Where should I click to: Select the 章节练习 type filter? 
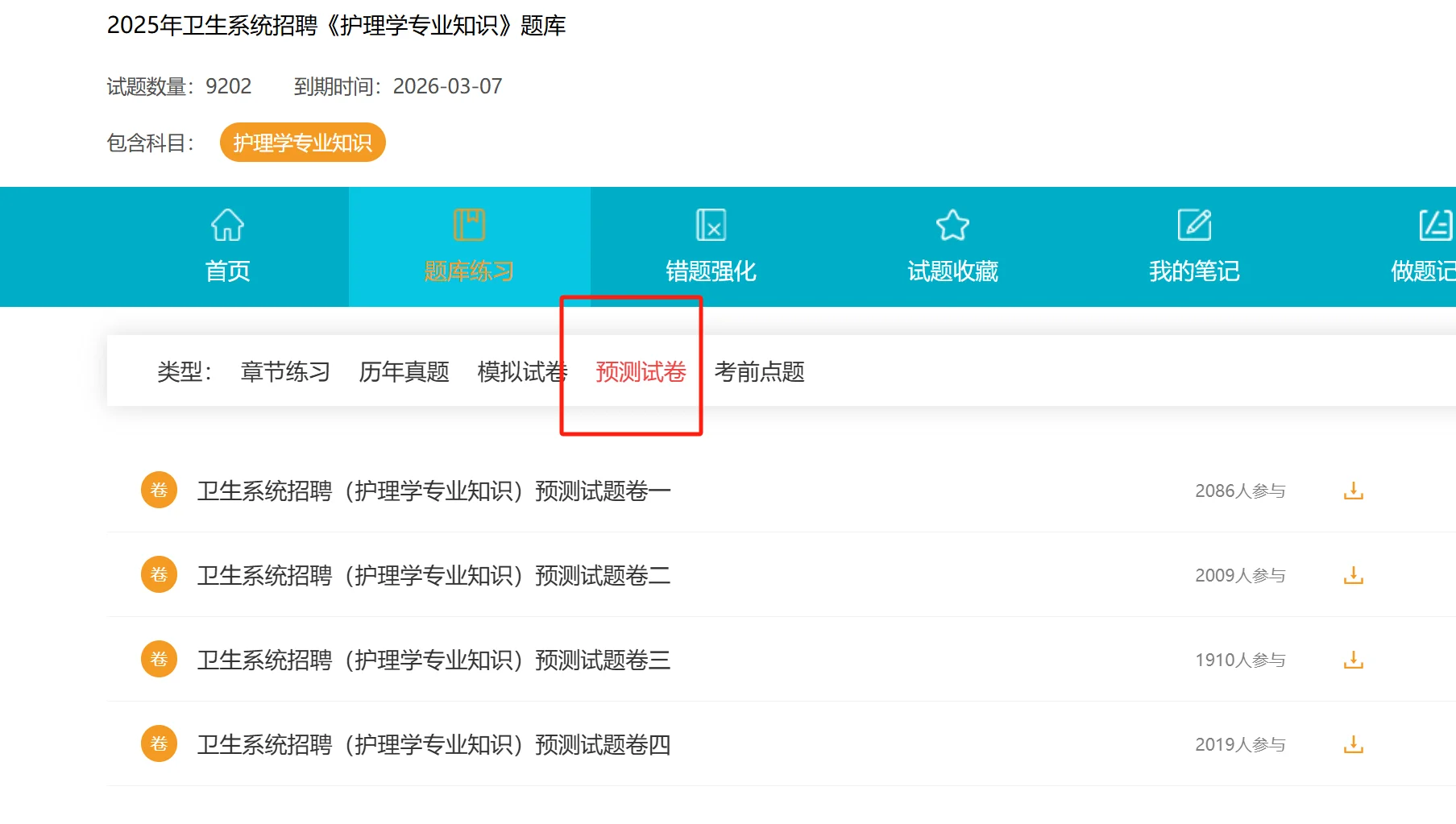(x=285, y=371)
